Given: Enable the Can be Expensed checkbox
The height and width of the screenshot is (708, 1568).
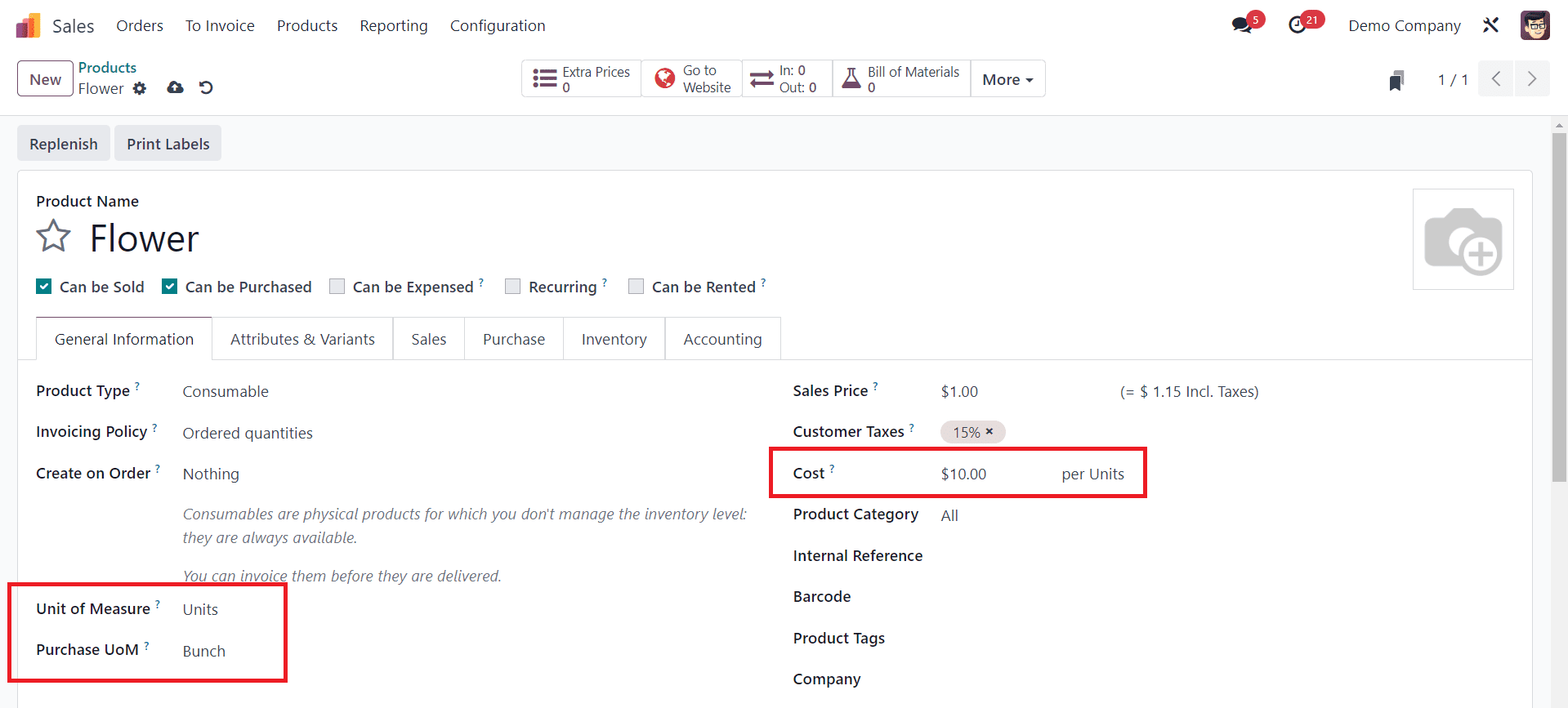Looking at the screenshot, I should pyautogui.click(x=337, y=287).
